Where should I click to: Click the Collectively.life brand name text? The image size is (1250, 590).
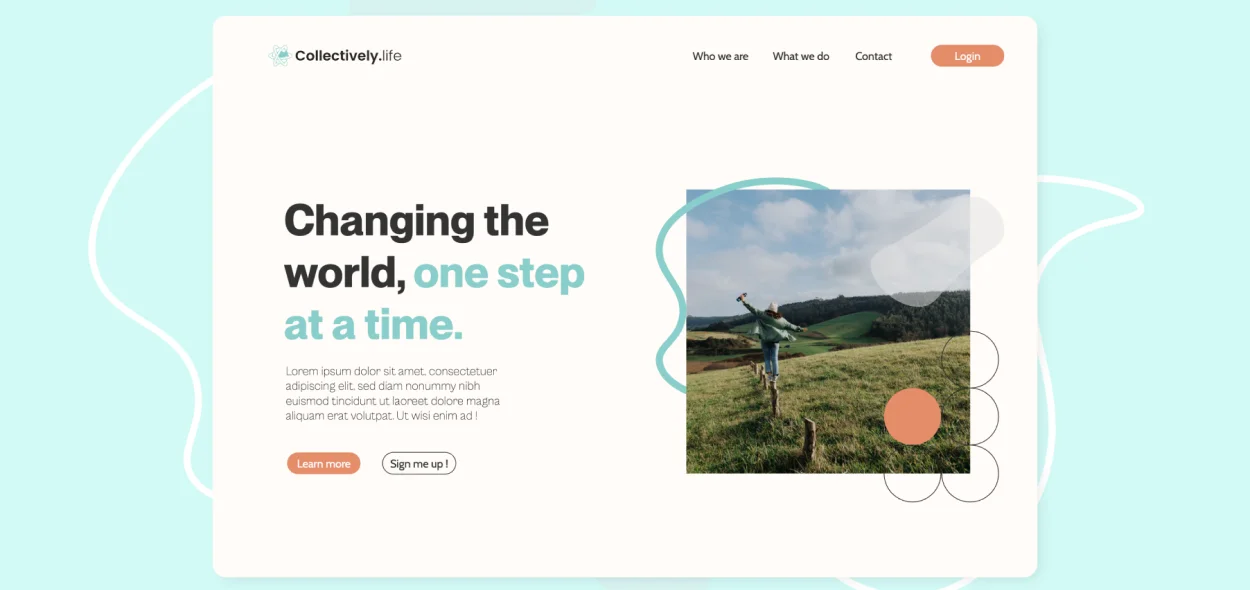(x=348, y=56)
